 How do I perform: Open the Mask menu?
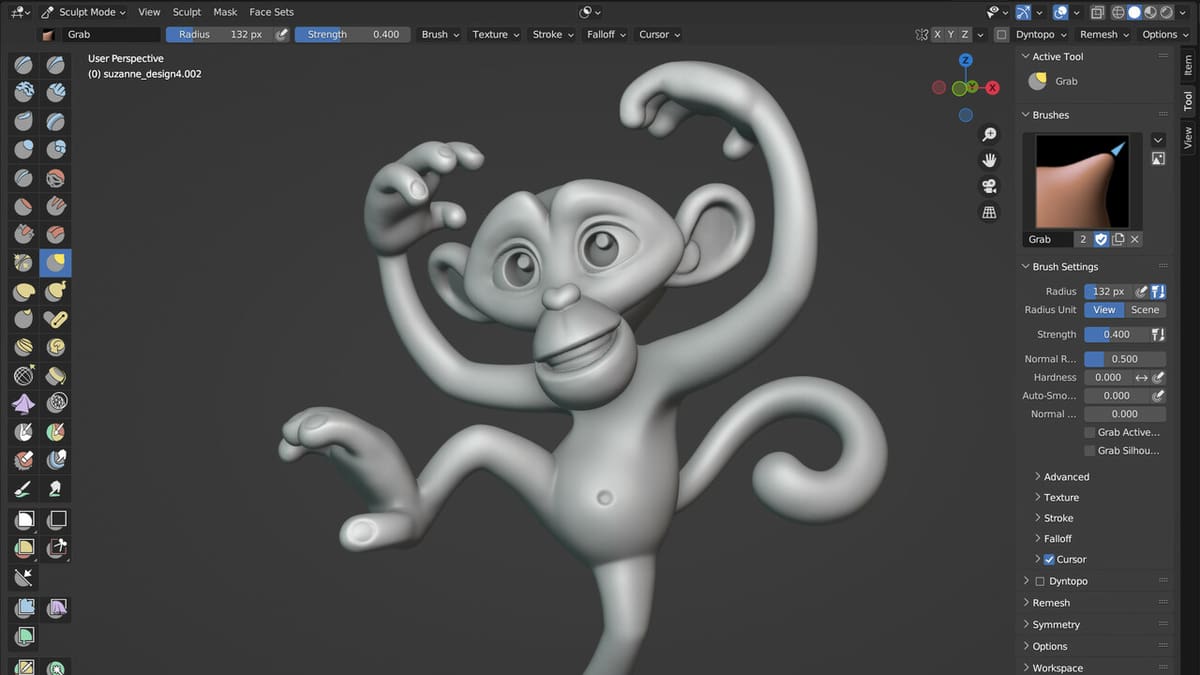[x=225, y=12]
